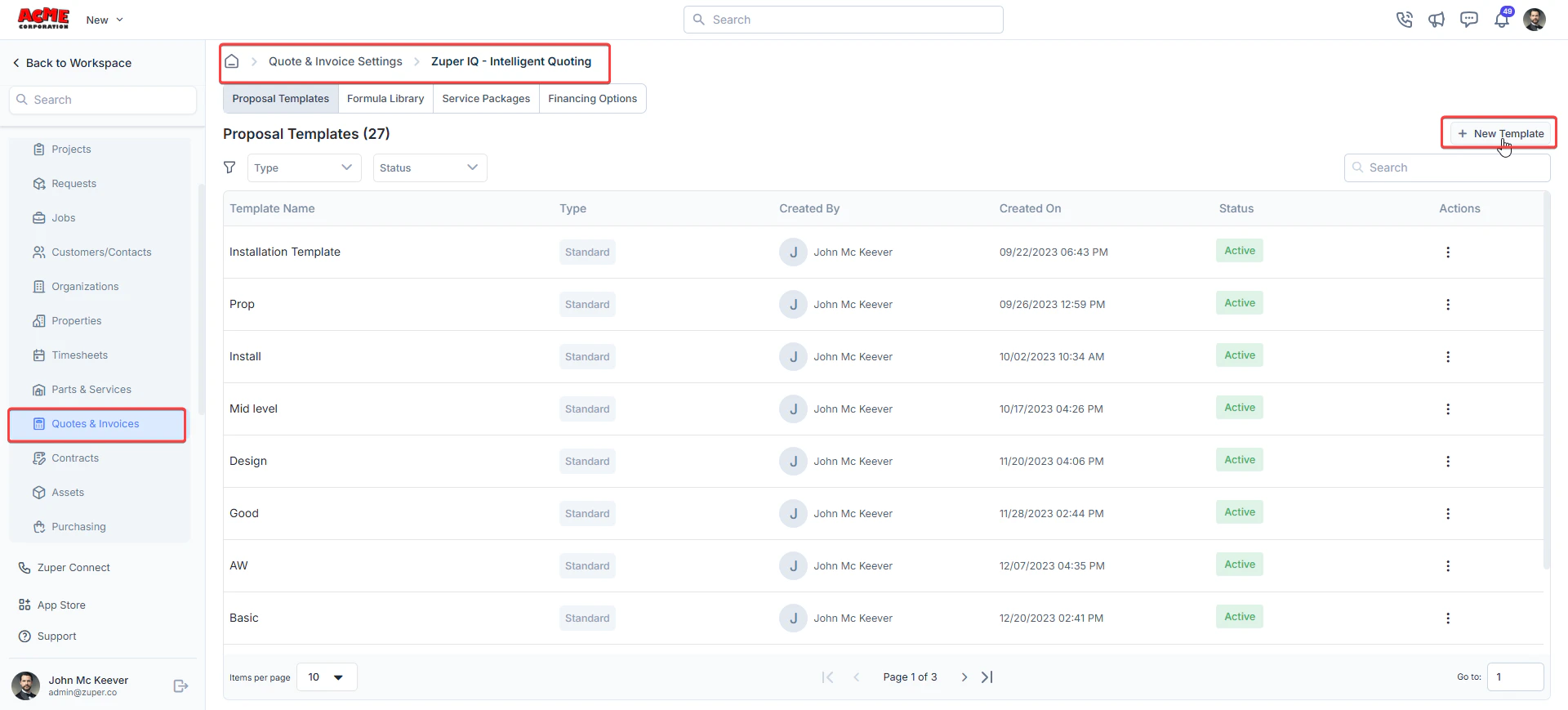Screen dimensions: 1568x710
Task: Focus the templates table search field
Action: [1447, 167]
